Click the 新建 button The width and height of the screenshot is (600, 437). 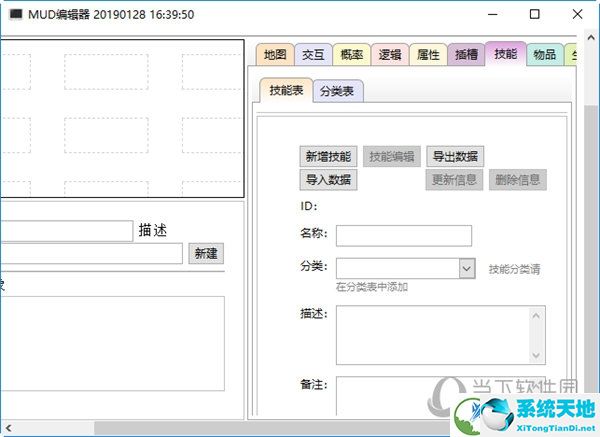[206, 253]
